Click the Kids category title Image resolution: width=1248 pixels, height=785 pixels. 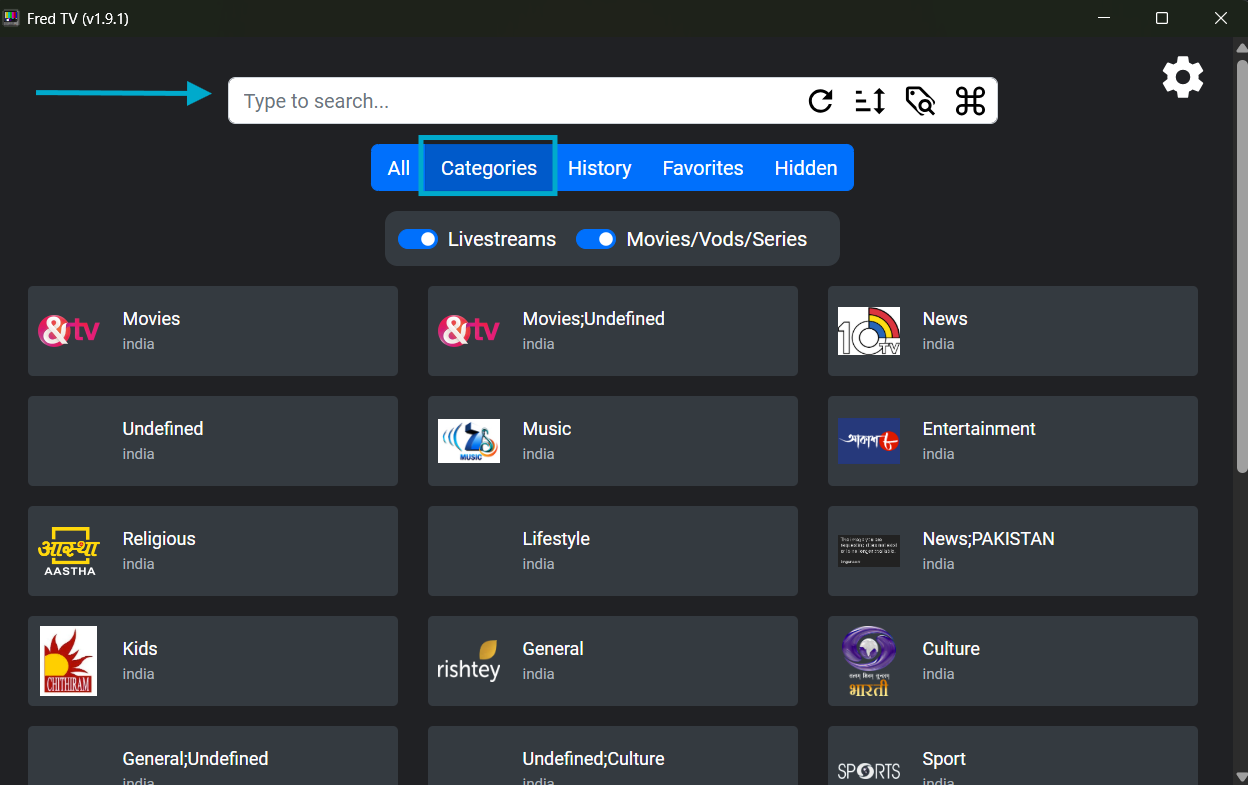tap(140, 649)
